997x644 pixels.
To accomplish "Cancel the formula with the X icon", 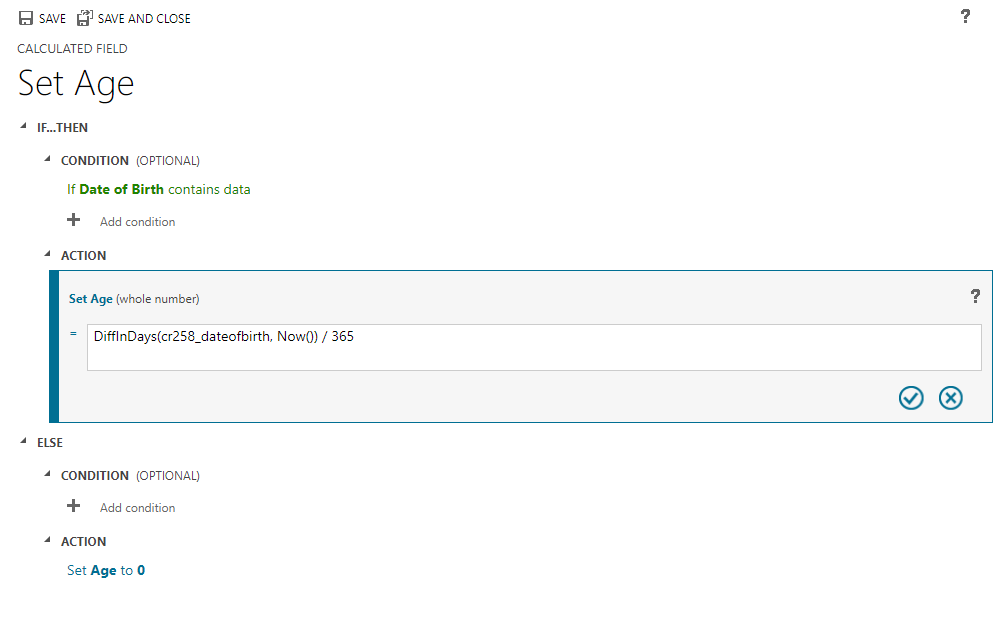I will 950,397.
